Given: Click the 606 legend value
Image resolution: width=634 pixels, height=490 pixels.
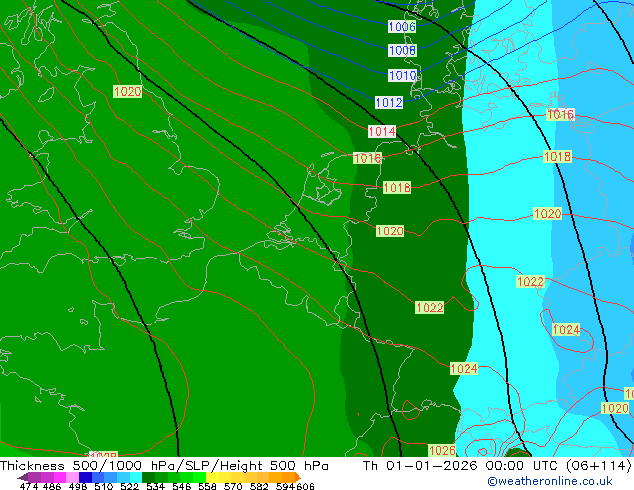Looking at the screenshot, I should [x=304, y=486].
